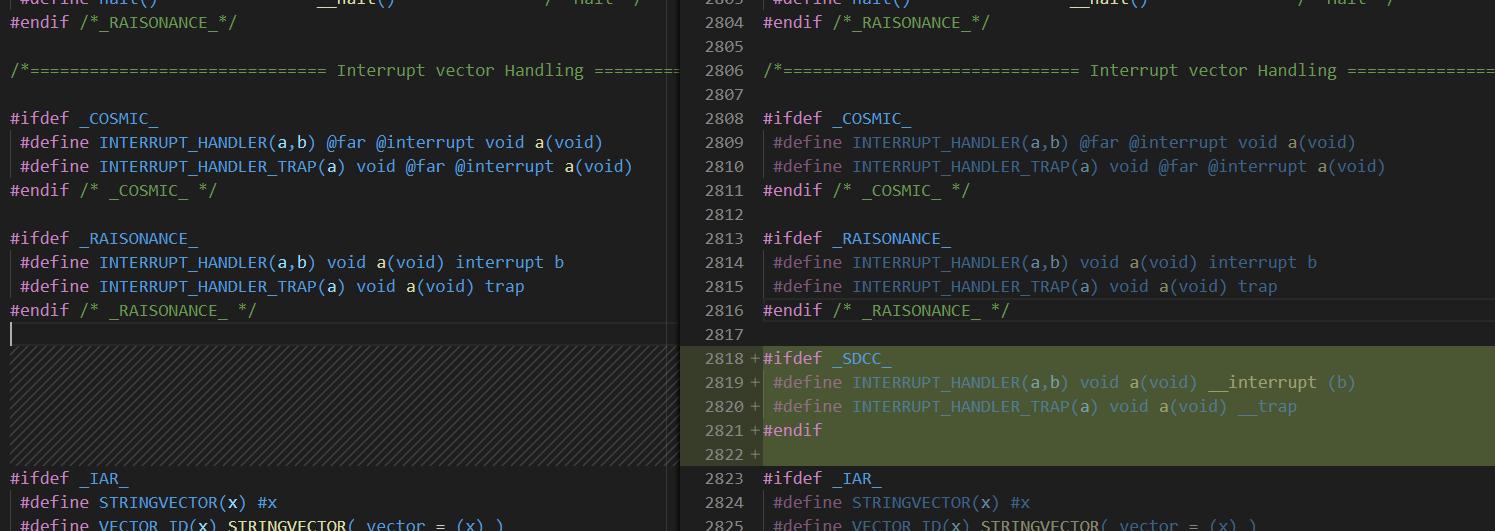Viewport: 1495px width, 531px height.
Task: Click the added '__interrupt (b)' define line
Action: (1064, 382)
